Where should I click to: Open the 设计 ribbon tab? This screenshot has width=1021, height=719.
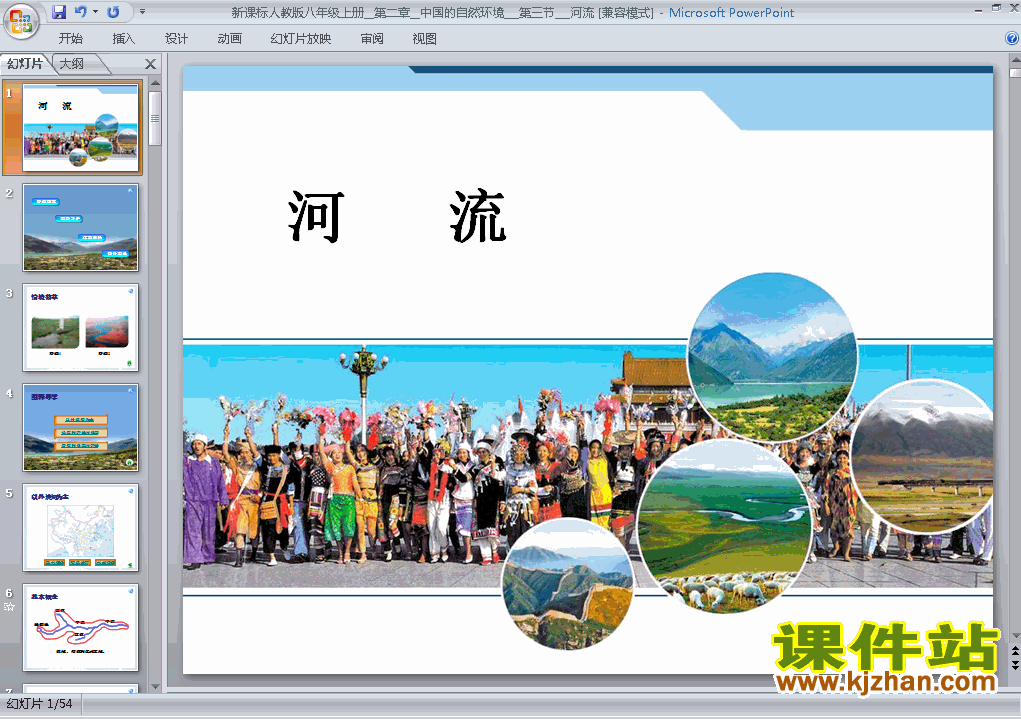pos(176,38)
